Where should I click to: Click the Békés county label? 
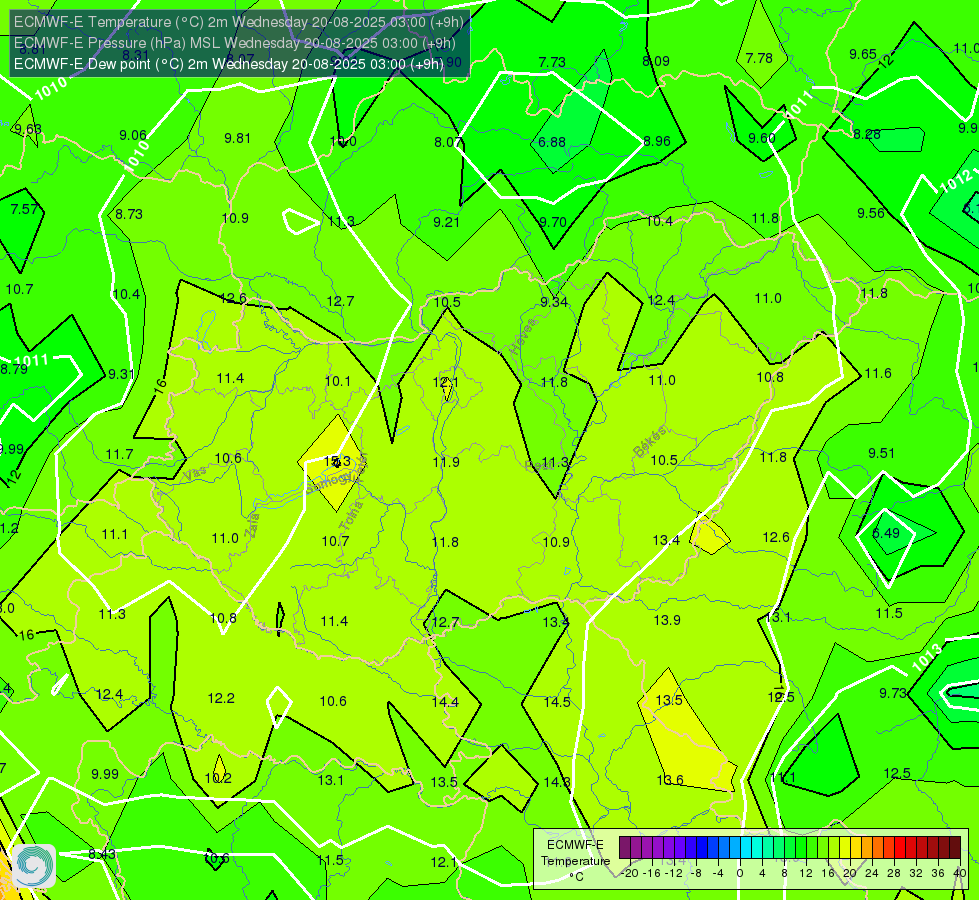(650, 442)
